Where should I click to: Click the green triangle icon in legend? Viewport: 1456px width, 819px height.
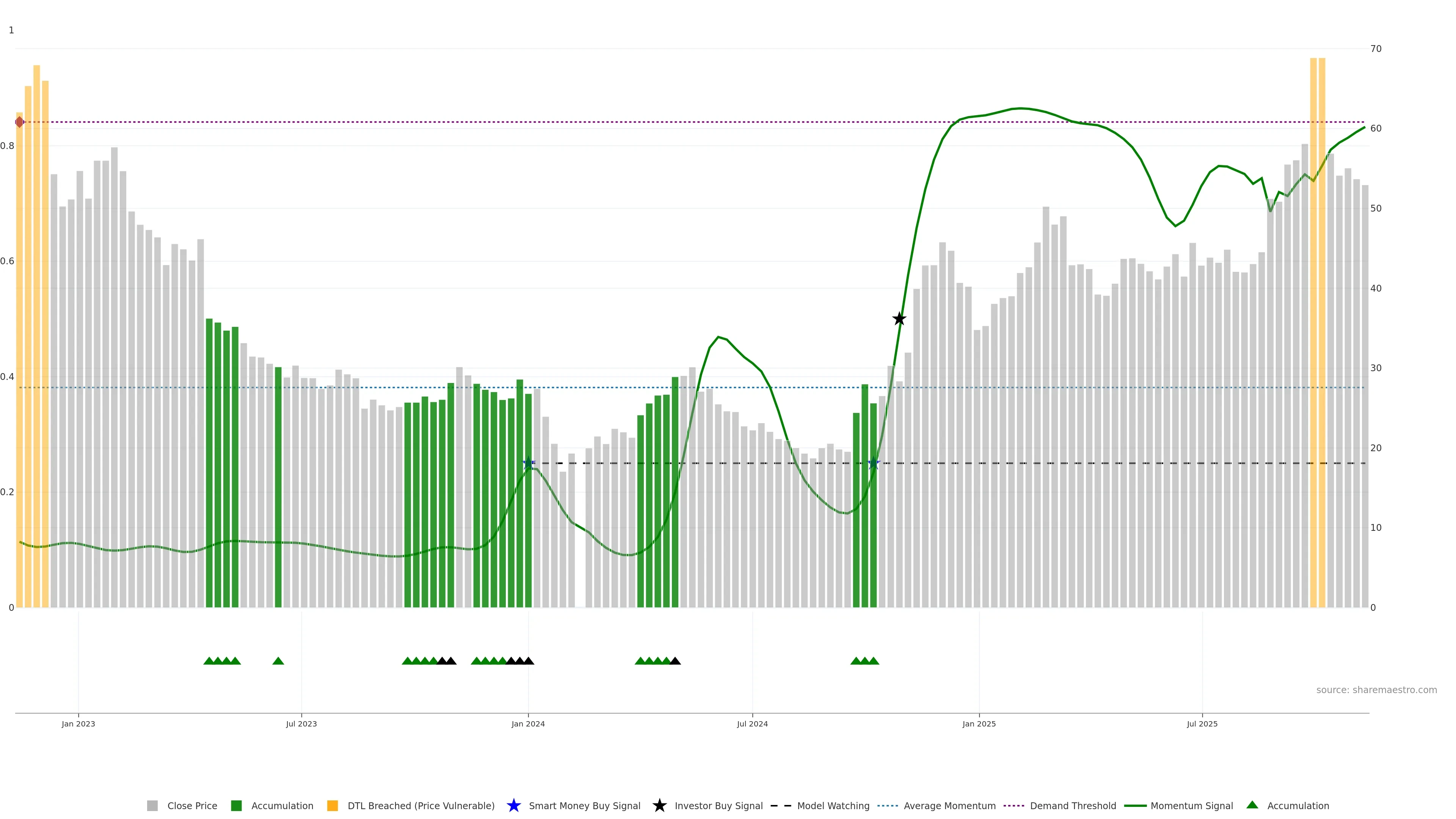[1252, 805]
